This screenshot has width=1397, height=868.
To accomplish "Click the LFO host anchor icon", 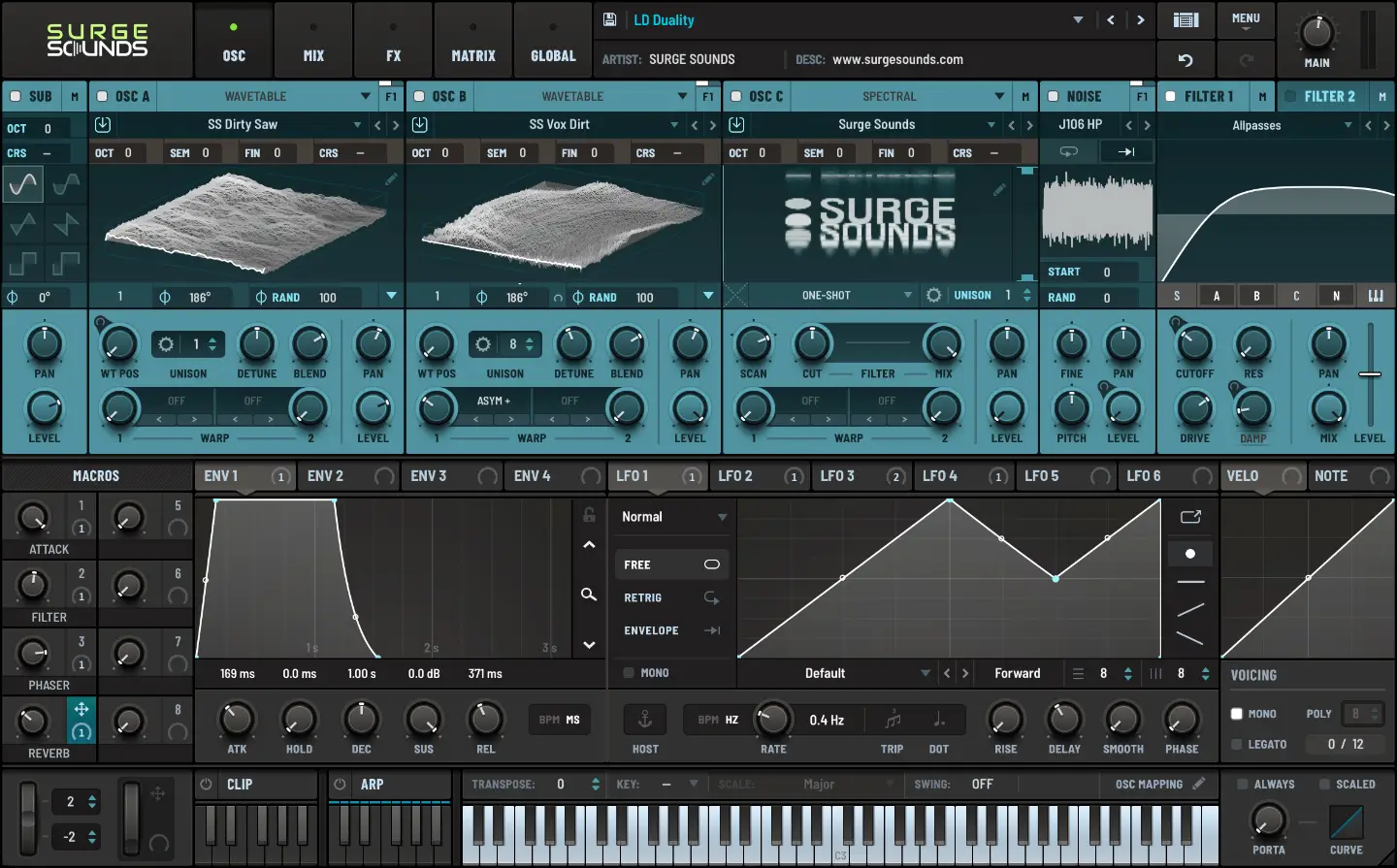I will point(644,719).
